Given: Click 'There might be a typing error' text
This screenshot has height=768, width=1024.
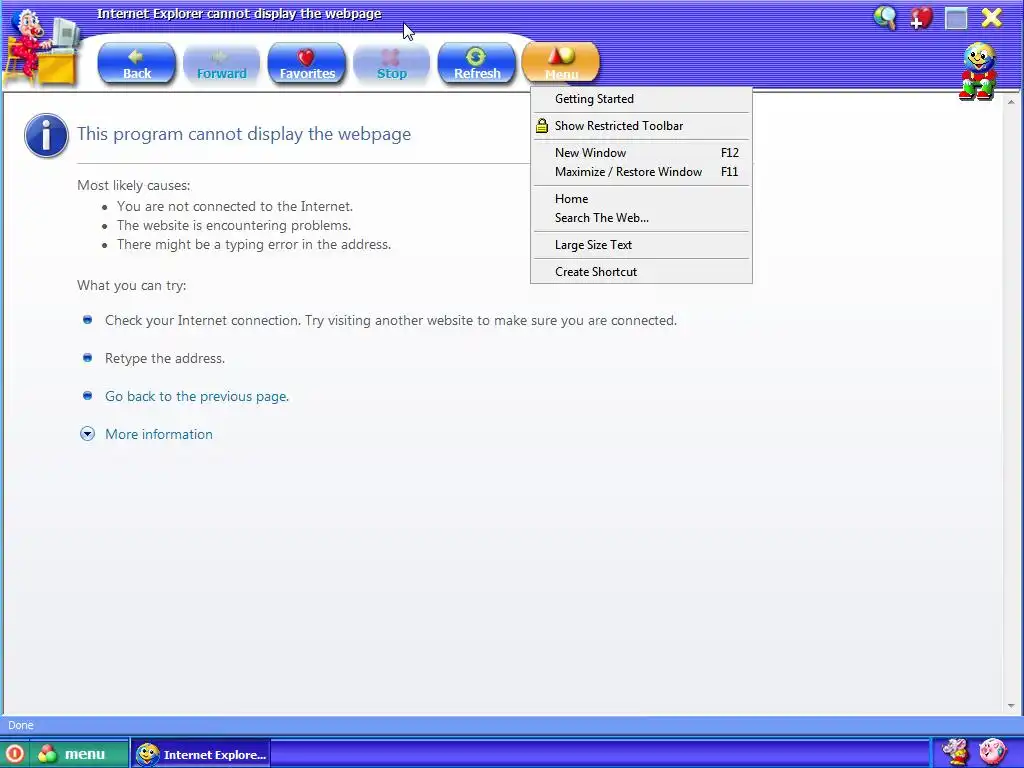Looking at the screenshot, I should pyautogui.click(x=254, y=244).
